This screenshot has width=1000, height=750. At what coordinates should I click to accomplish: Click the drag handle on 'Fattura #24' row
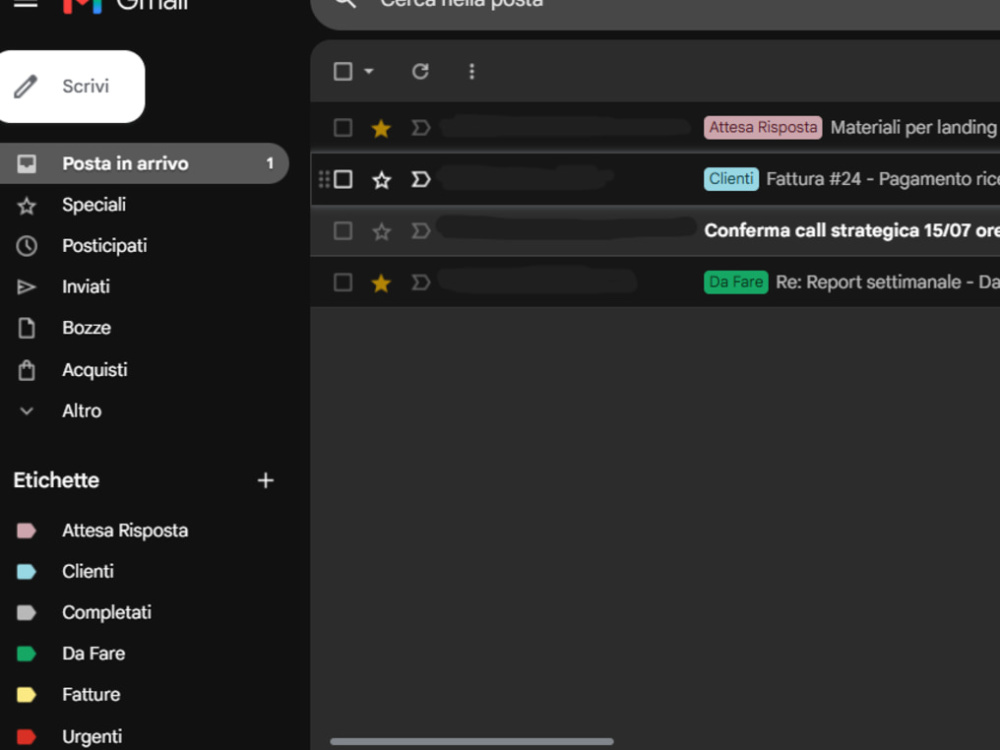323,179
